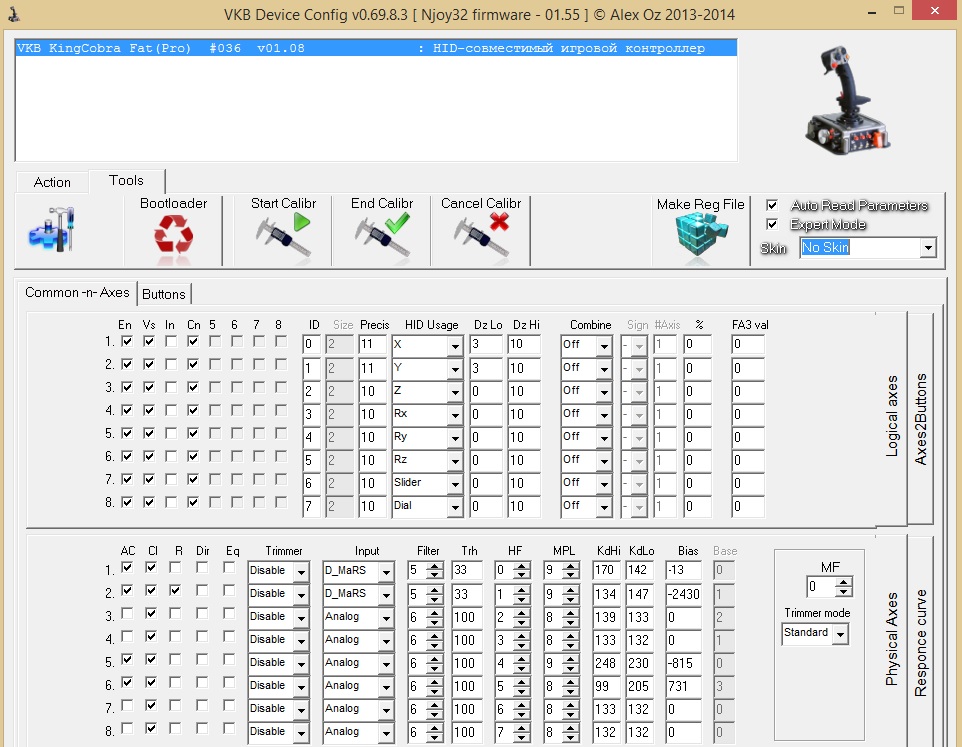Open Input dropdown for physical axis 8
The width and height of the screenshot is (962, 747).
(x=386, y=732)
